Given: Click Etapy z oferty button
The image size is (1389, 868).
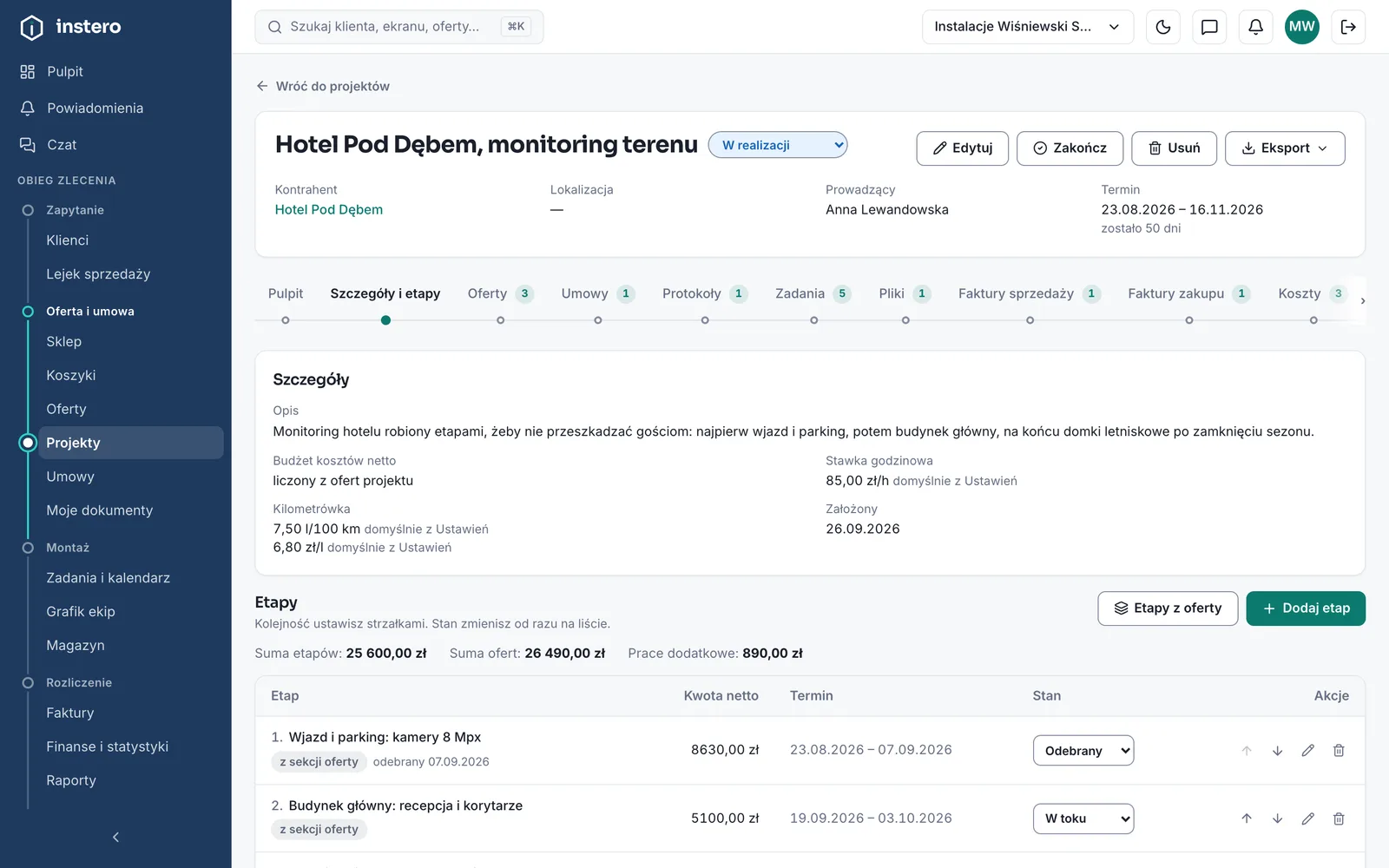Looking at the screenshot, I should [1168, 608].
